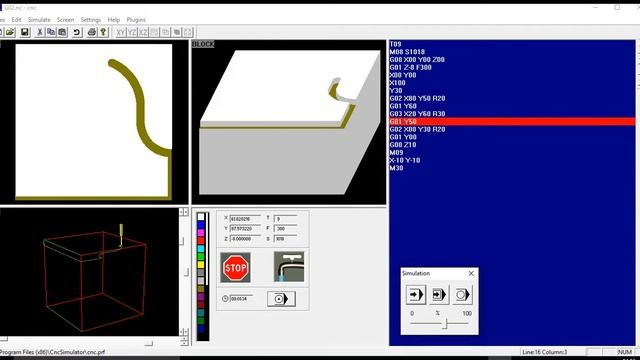The image size is (640, 360).
Task: Select code line "G00 Z10"
Action: [403, 145]
